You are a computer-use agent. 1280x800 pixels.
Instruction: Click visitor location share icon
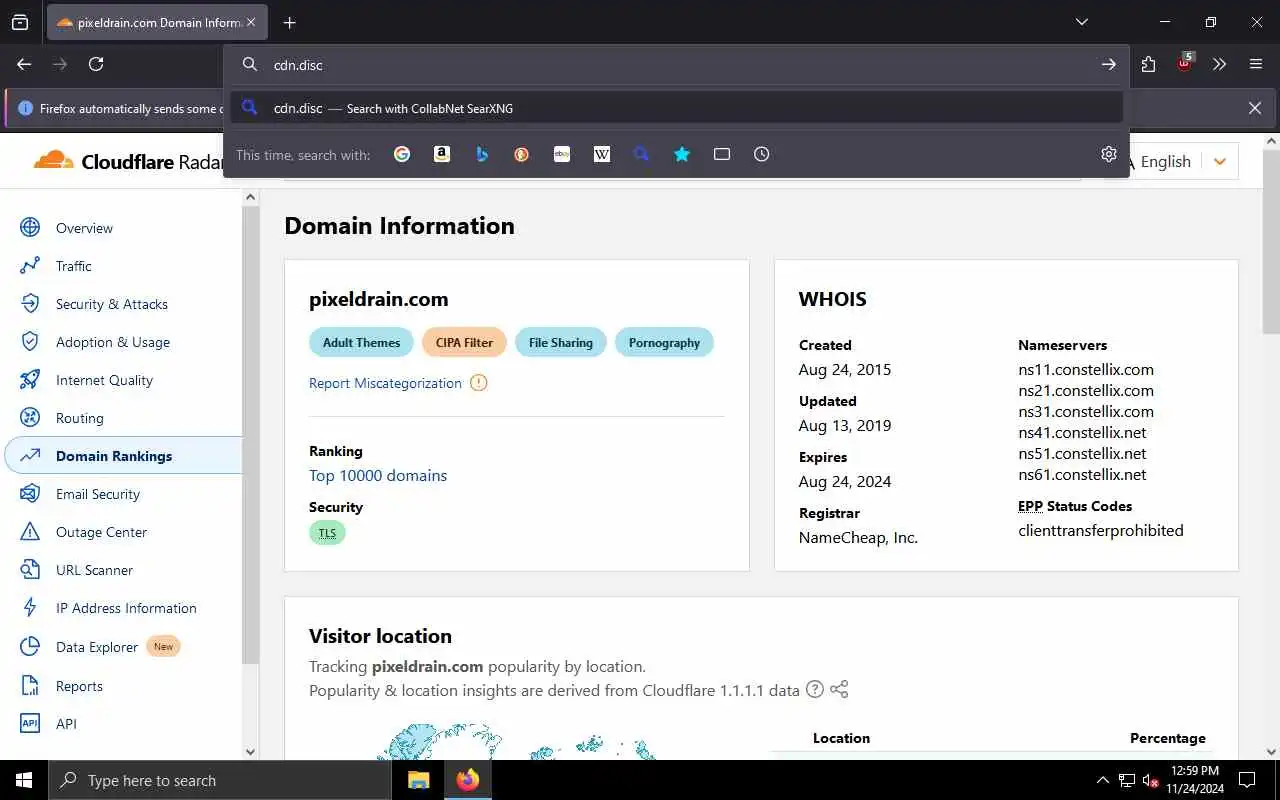(x=839, y=689)
